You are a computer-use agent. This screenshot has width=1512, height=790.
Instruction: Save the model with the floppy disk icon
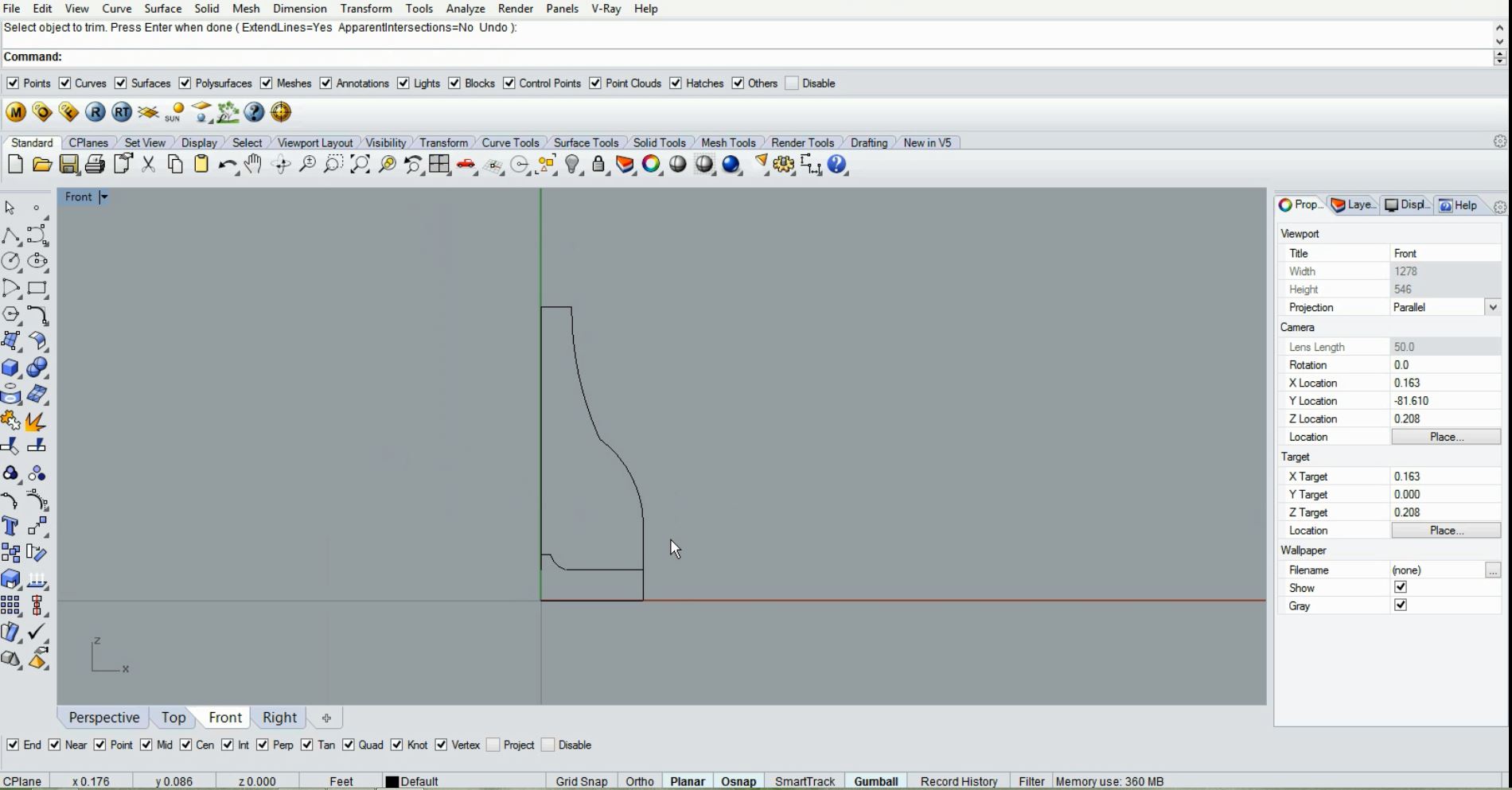pos(69,165)
